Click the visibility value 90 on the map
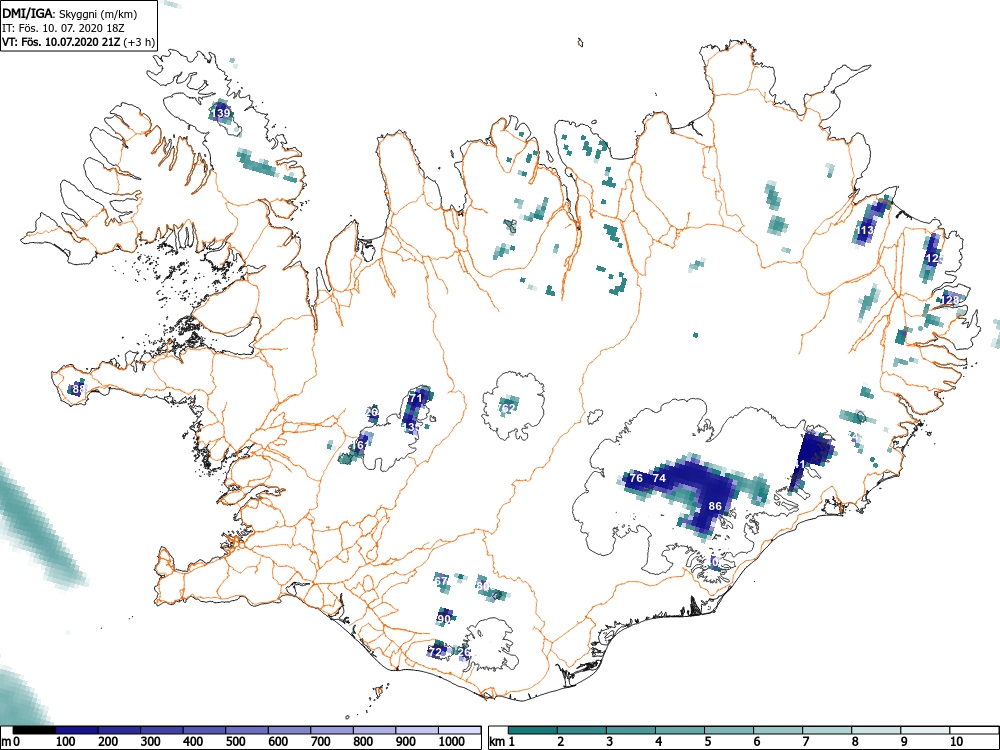The image size is (1000, 750). [445, 619]
